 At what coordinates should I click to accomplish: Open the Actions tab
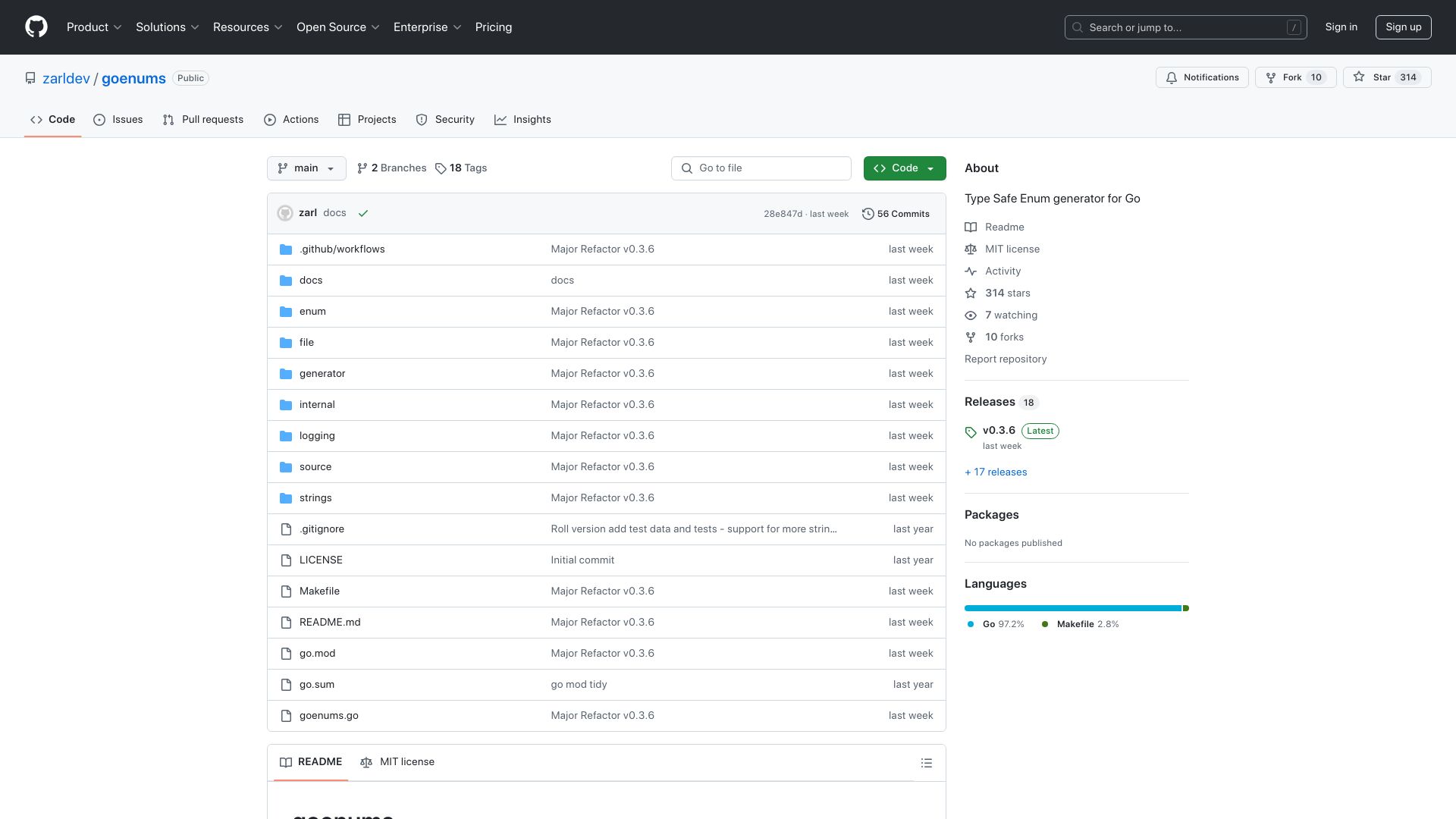291,120
